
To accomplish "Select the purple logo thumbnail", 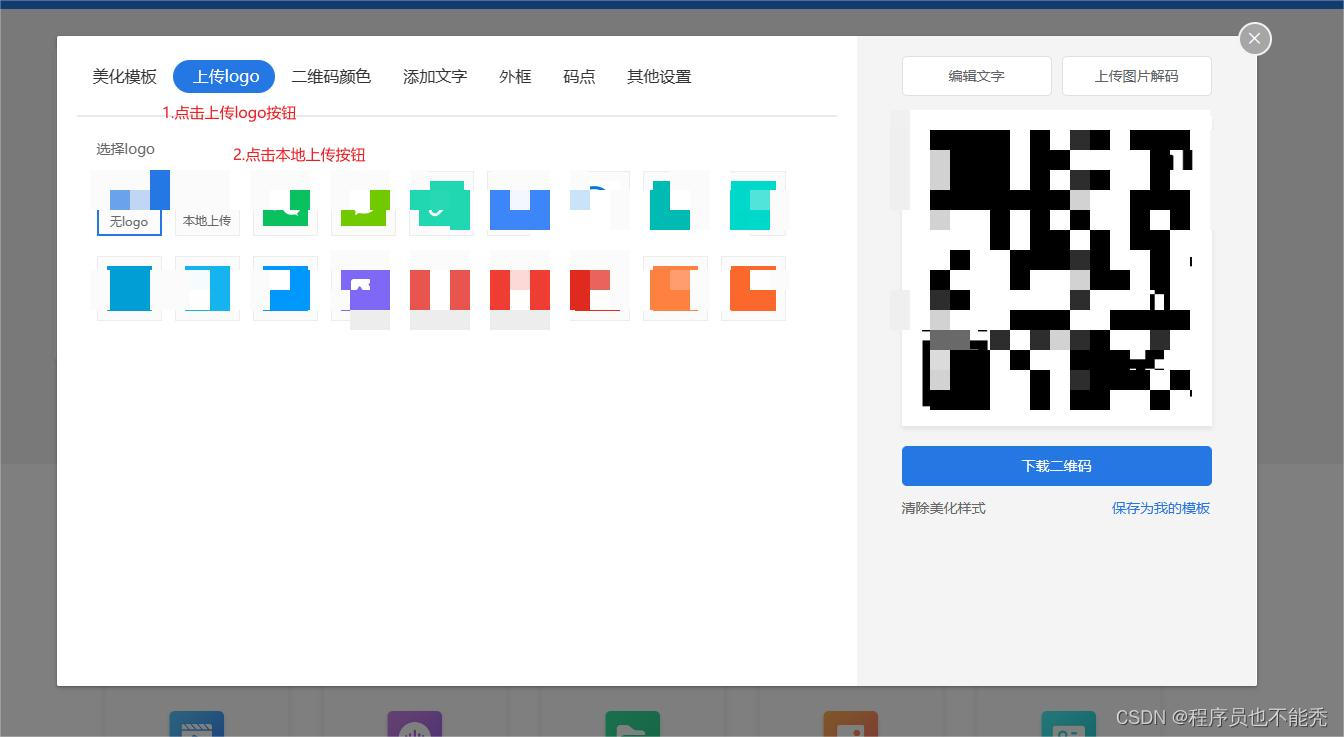I will click(x=363, y=289).
